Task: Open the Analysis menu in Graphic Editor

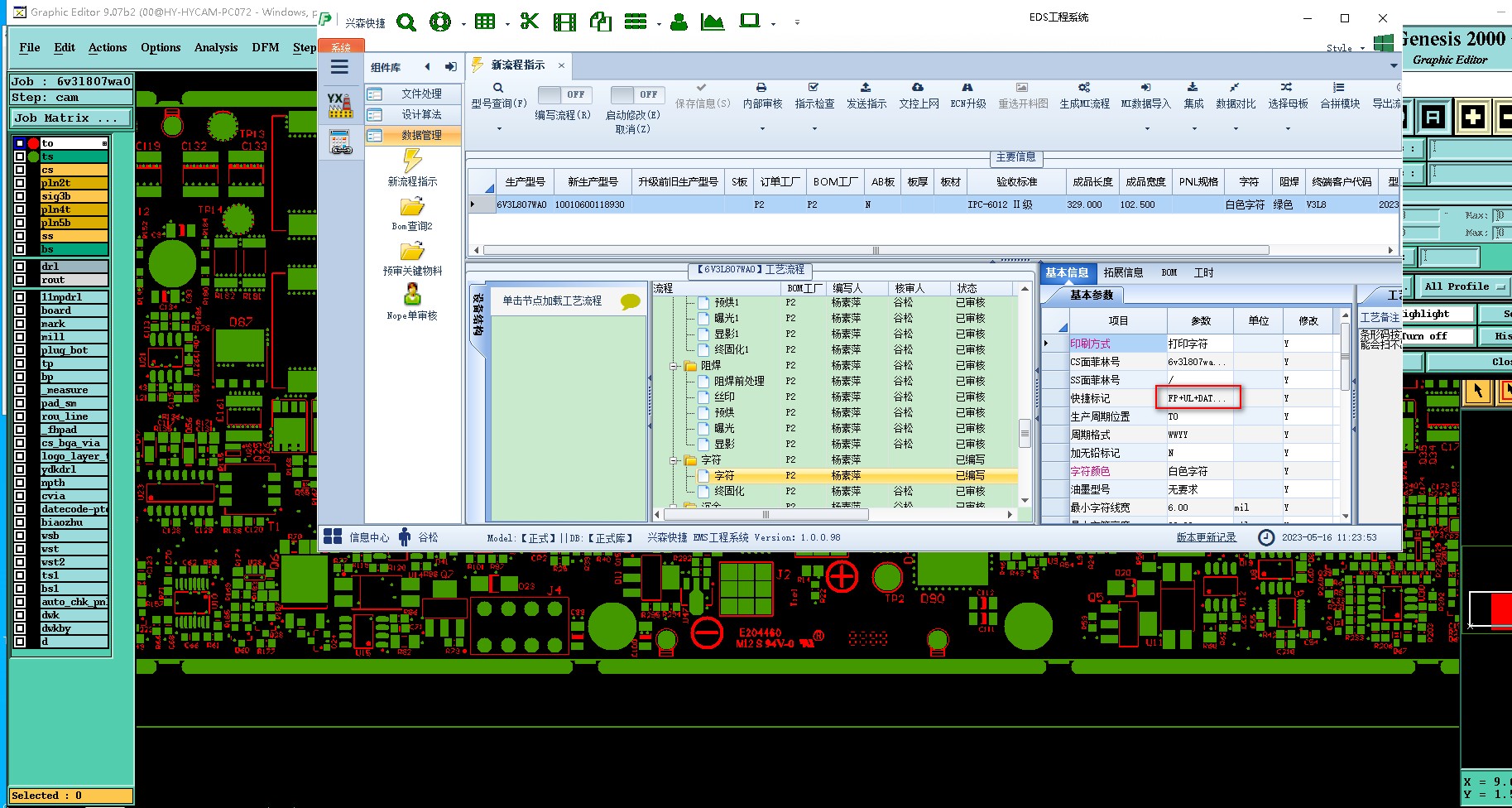Action: pos(216,47)
